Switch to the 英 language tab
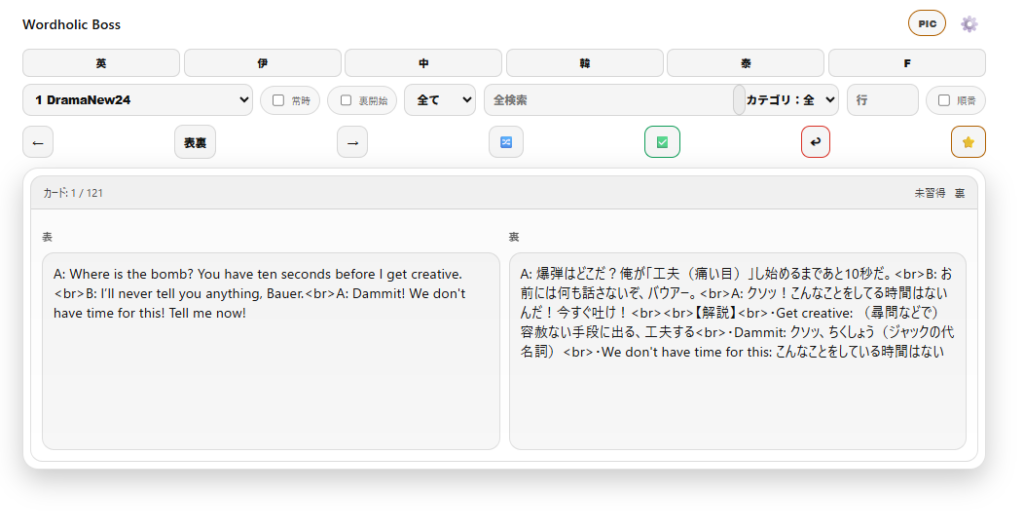 coord(101,63)
